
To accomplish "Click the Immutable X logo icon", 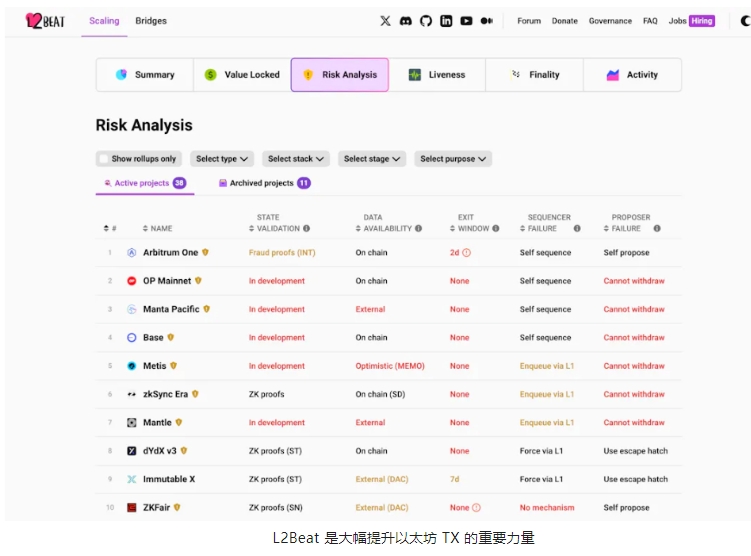I will pos(132,479).
